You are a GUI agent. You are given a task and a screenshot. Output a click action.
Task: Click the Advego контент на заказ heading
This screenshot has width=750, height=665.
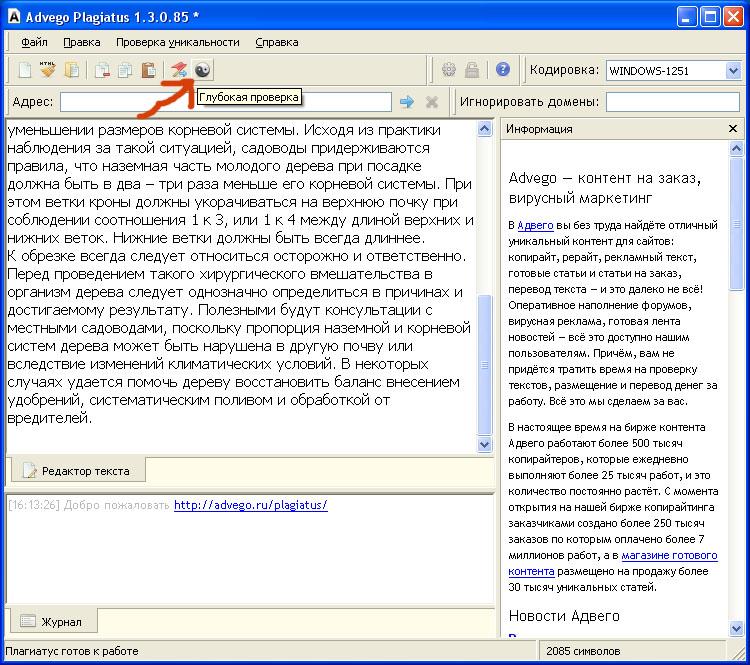[605, 188]
